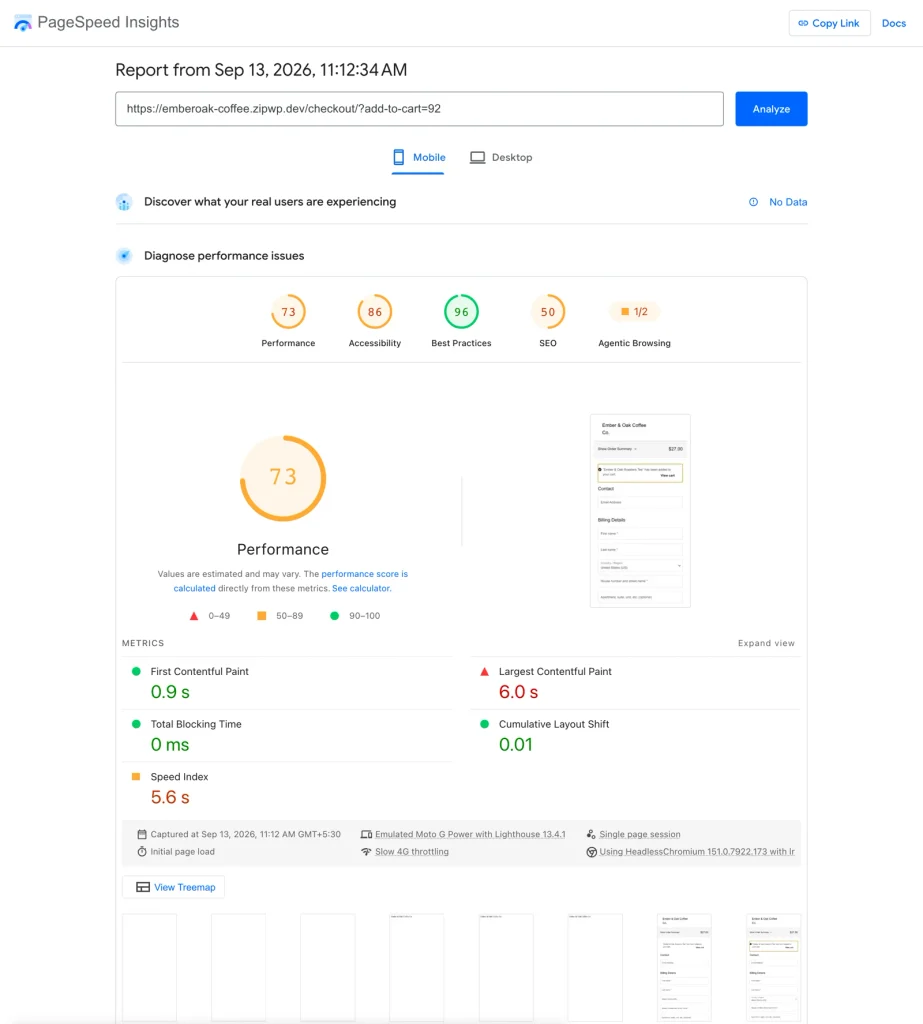Image resolution: width=923 pixels, height=1024 pixels.
Task: Click the first blank filmstrip thumbnail
Action: click(x=150, y=967)
